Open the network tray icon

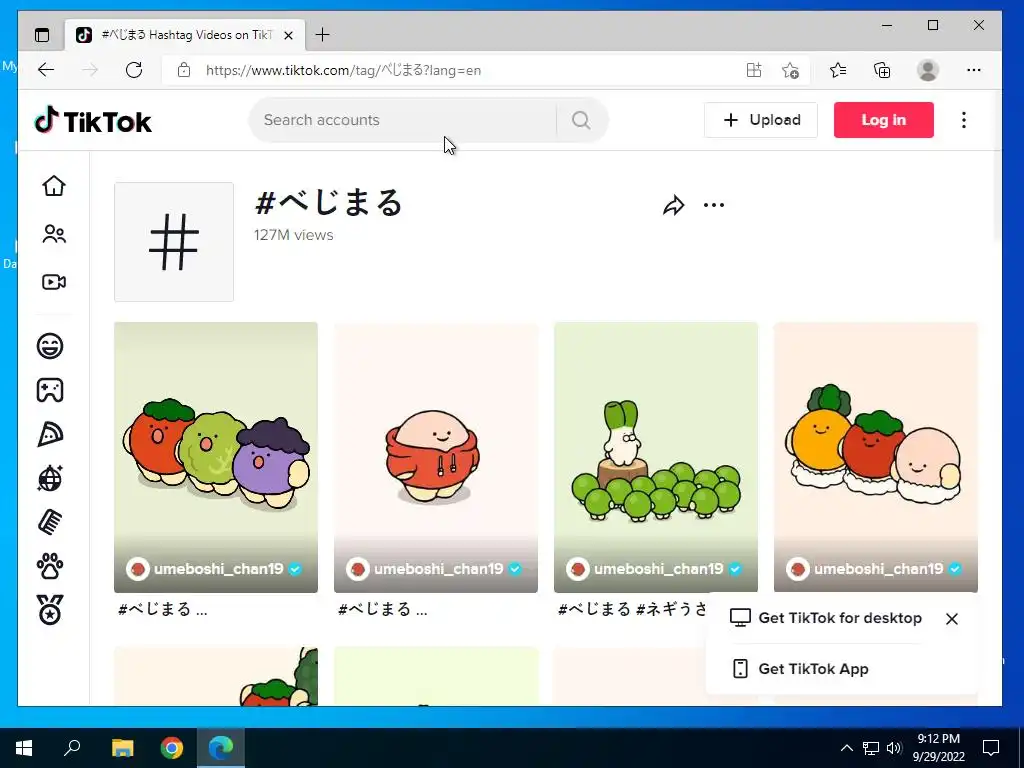pos(871,748)
